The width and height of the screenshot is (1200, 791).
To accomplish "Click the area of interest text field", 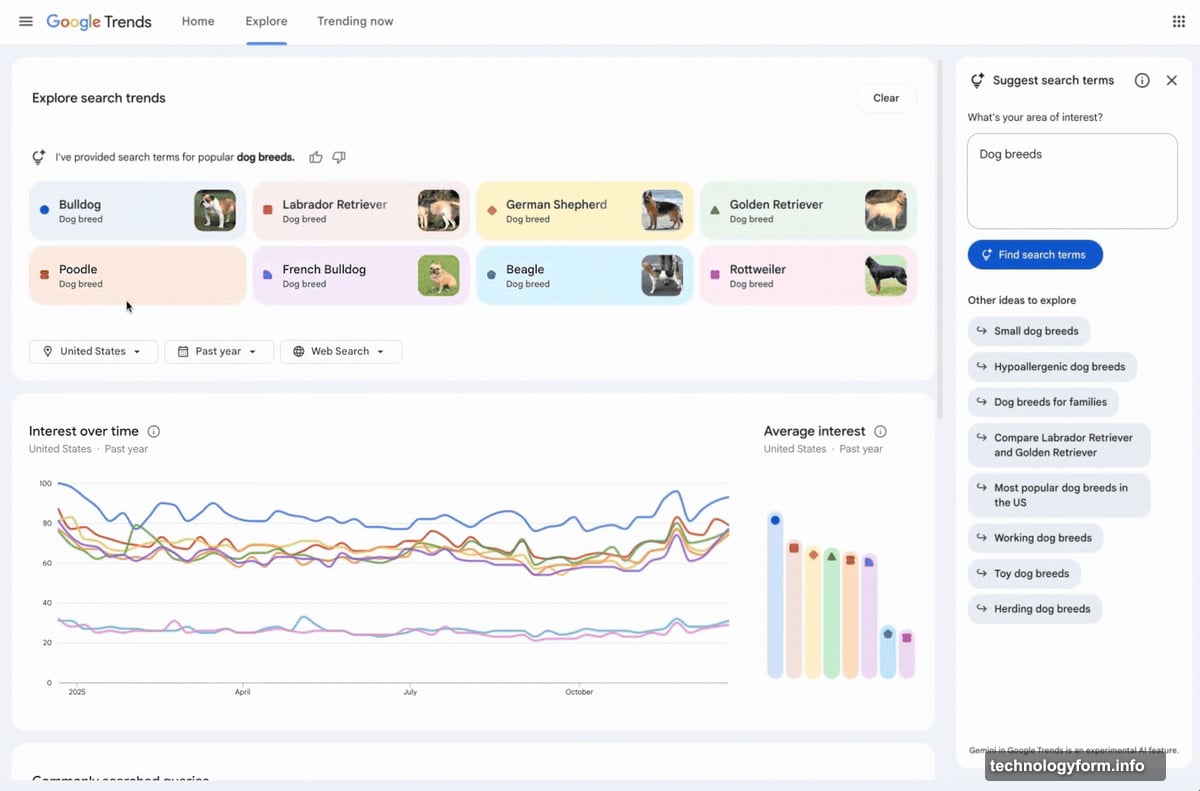I will click(x=1072, y=181).
